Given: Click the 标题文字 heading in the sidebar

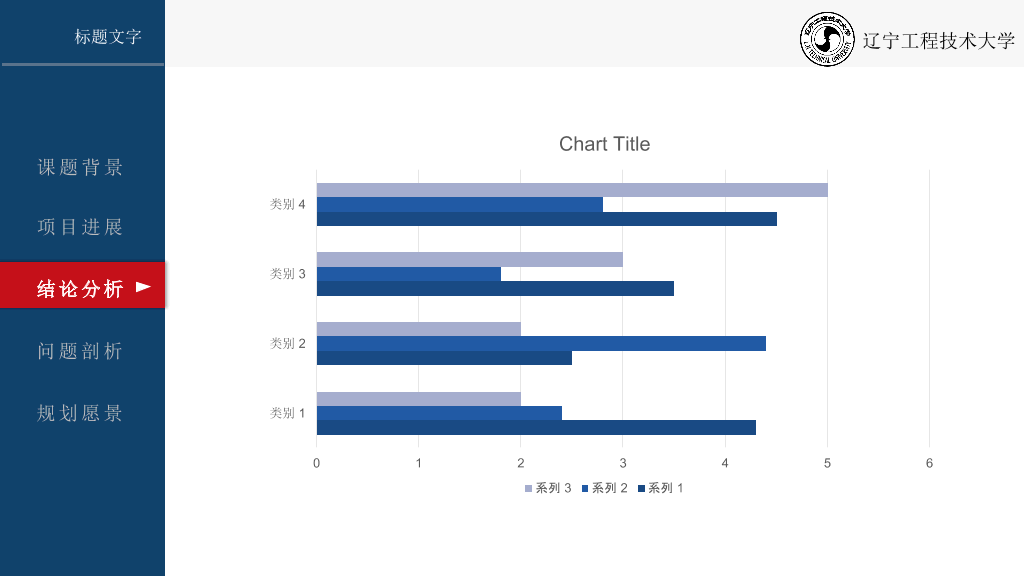Looking at the screenshot, I should [108, 37].
